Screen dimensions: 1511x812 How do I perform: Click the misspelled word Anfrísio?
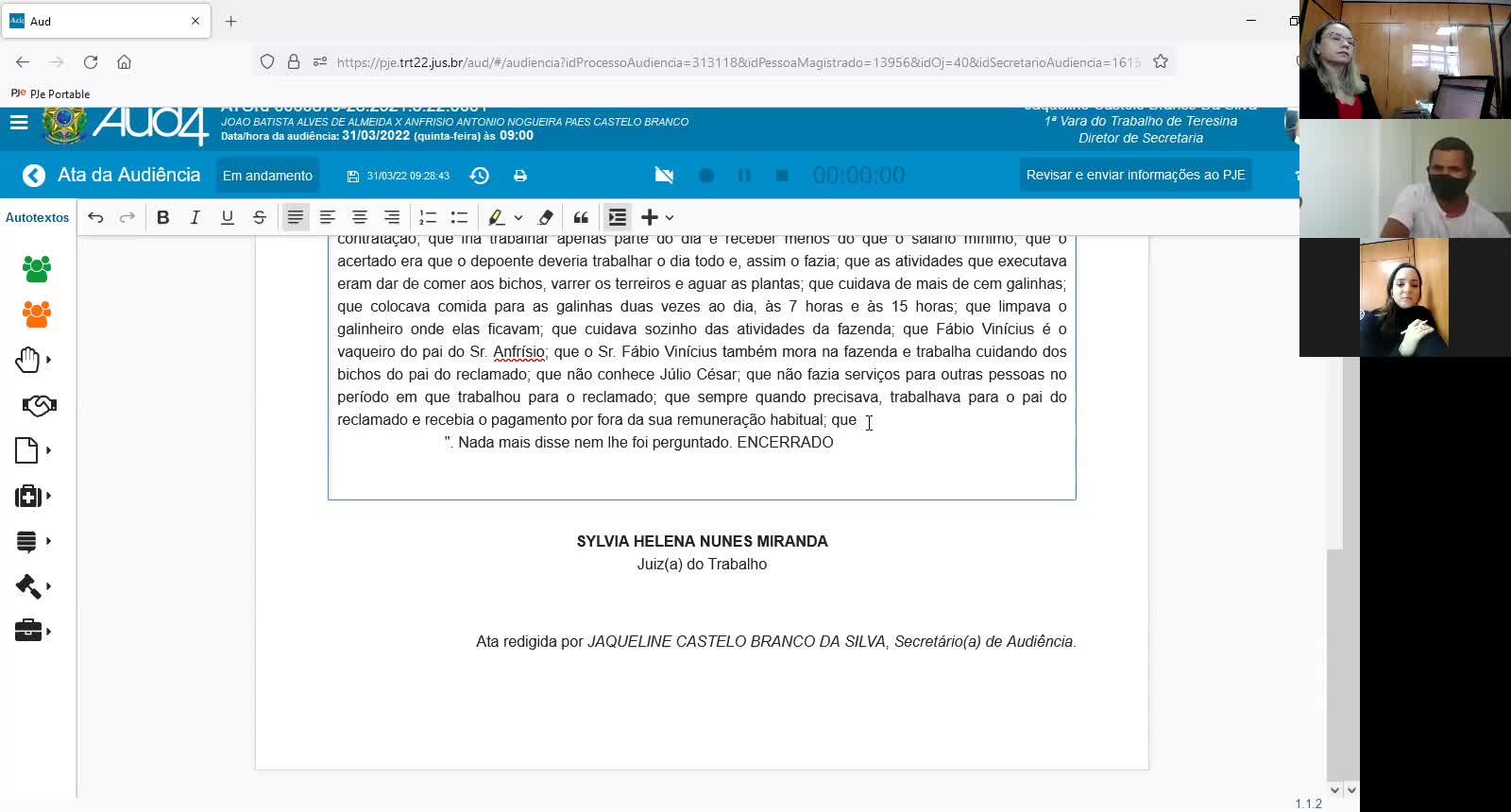click(518, 352)
